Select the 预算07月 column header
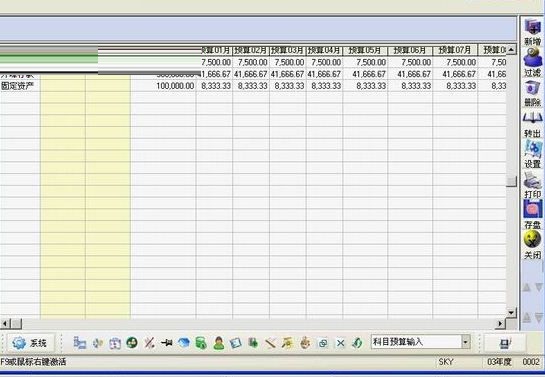This screenshot has width=545, height=377. click(455, 50)
